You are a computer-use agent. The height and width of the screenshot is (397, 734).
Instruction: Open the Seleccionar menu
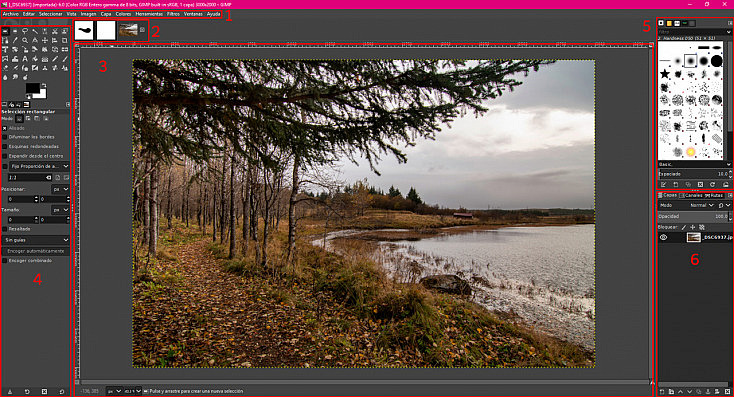51,14
